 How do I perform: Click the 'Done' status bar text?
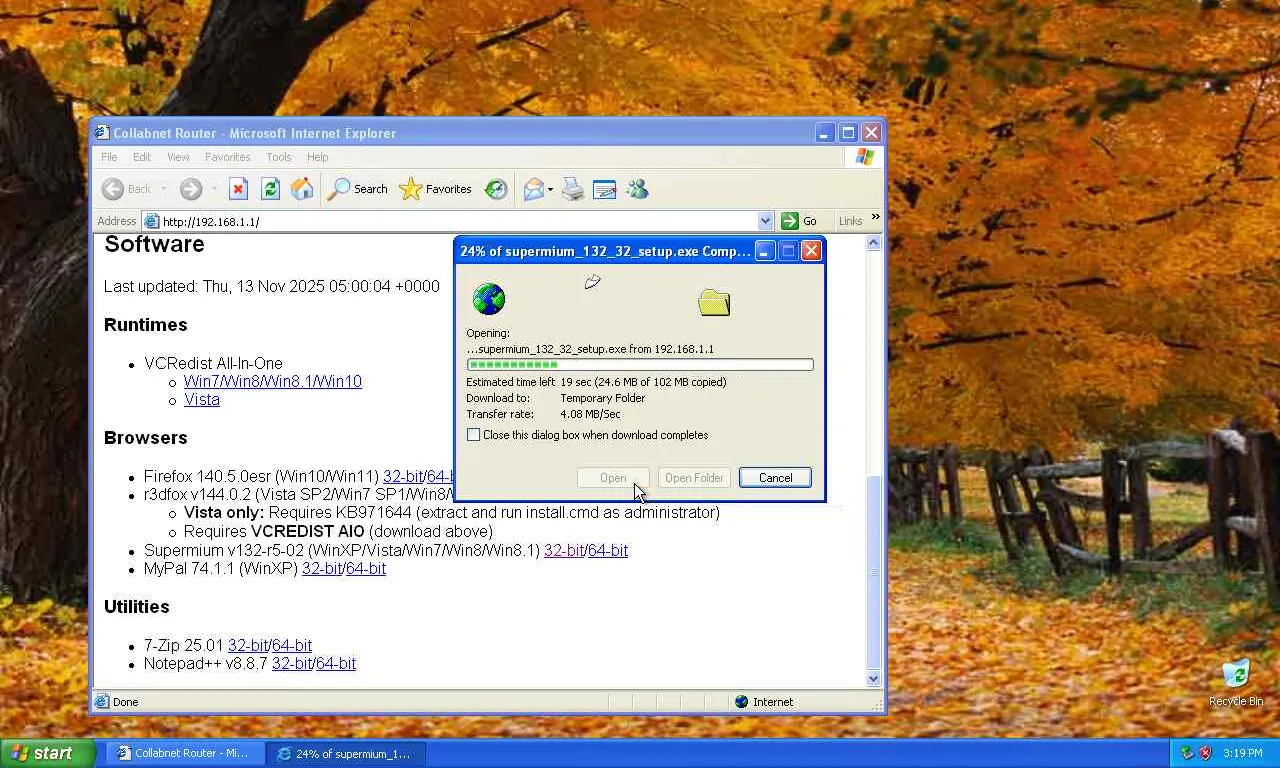click(126, 701)
